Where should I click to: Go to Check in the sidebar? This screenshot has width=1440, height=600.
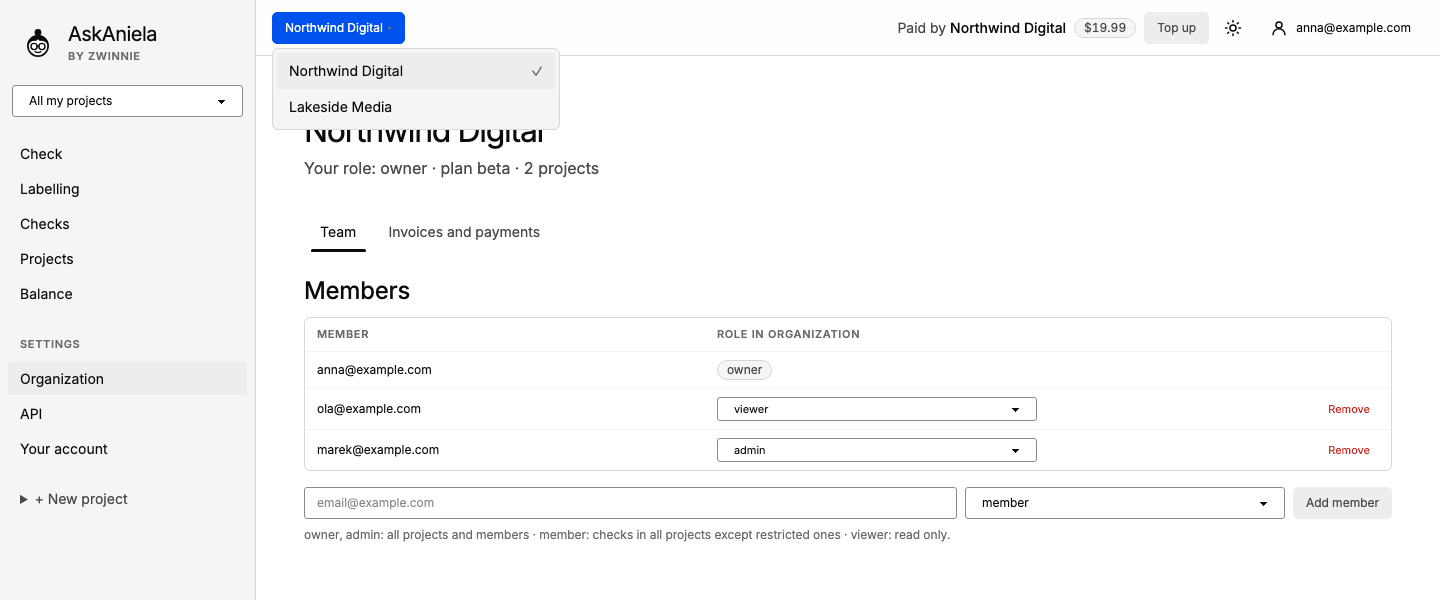tap(127, 154)
